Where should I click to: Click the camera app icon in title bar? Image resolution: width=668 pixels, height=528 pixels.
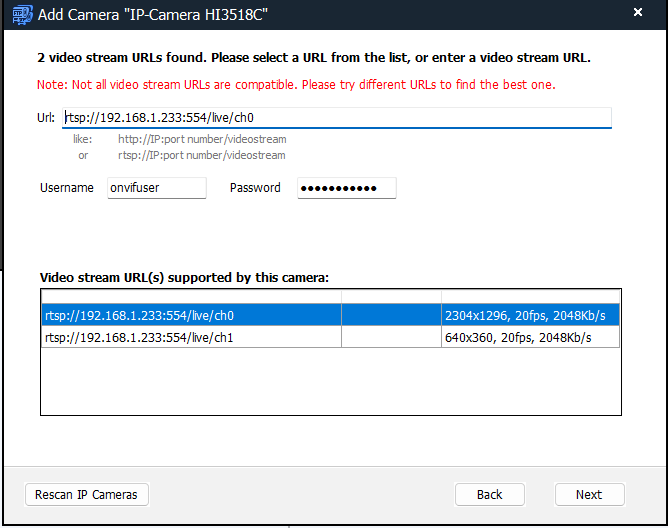tap(21, 14)
